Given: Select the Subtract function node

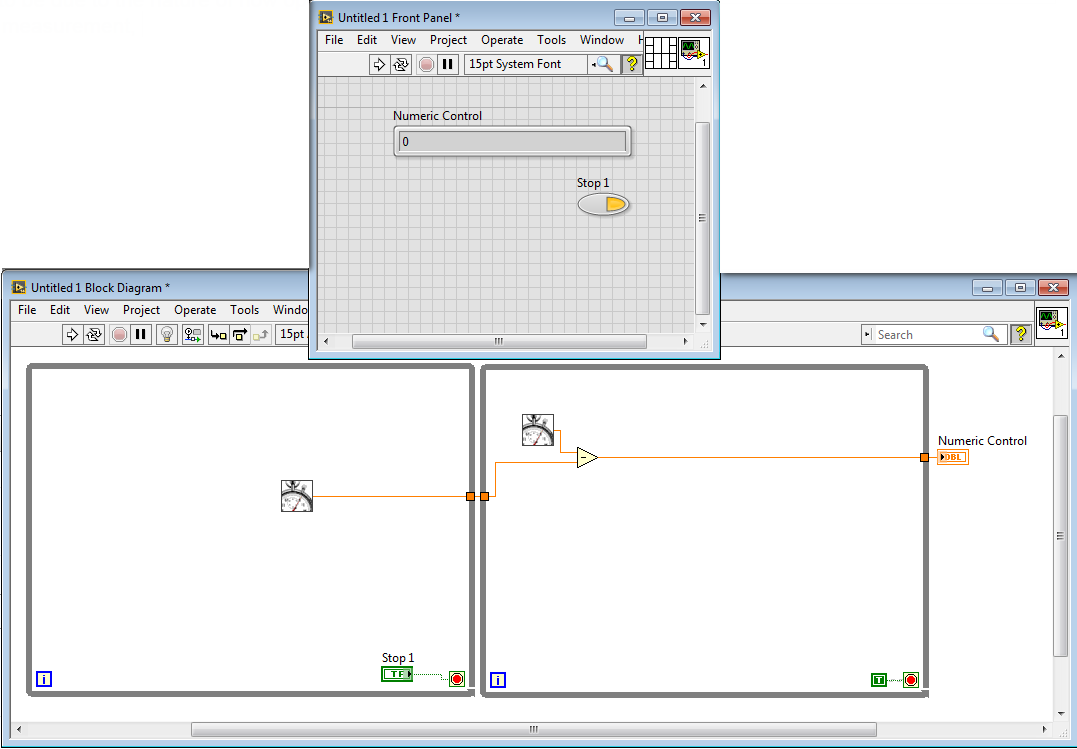Looking at the screenshot, I should (587, 458).
